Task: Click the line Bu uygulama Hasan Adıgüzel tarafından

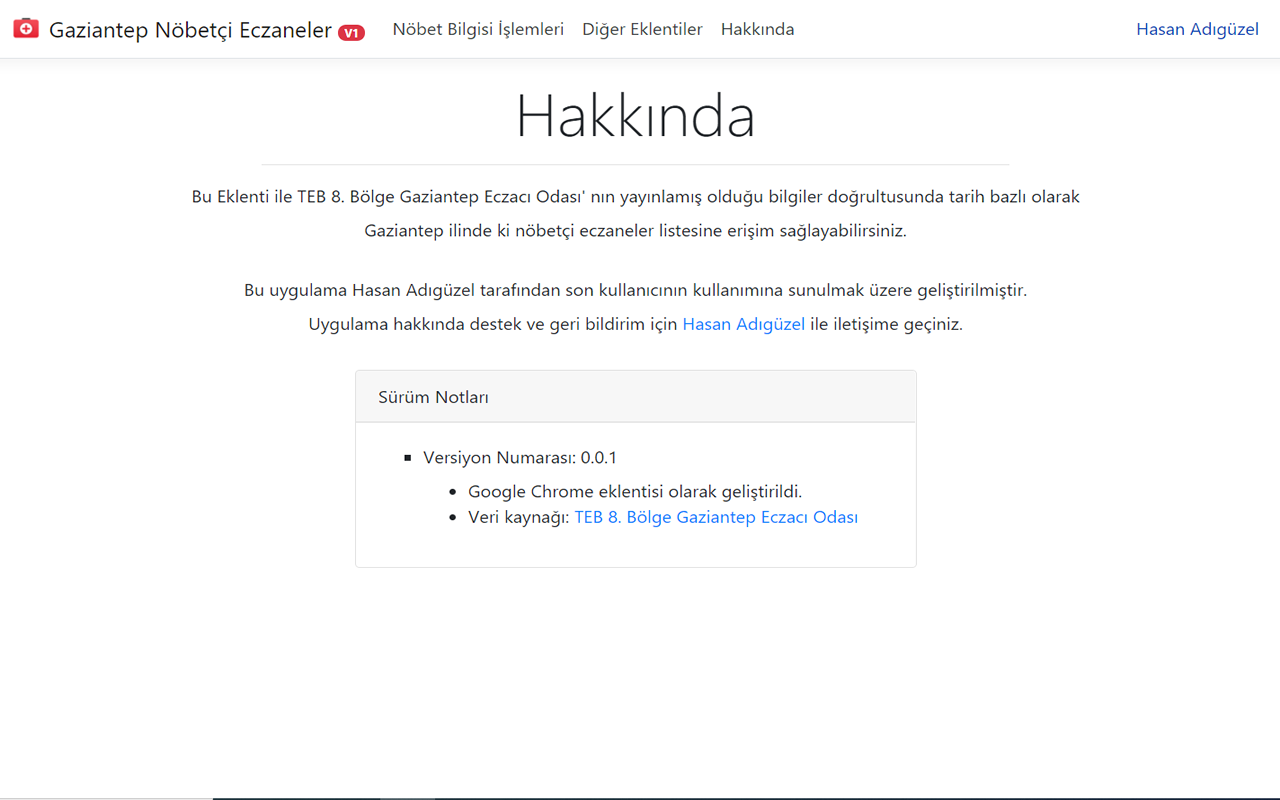Action: coord(636,291)
